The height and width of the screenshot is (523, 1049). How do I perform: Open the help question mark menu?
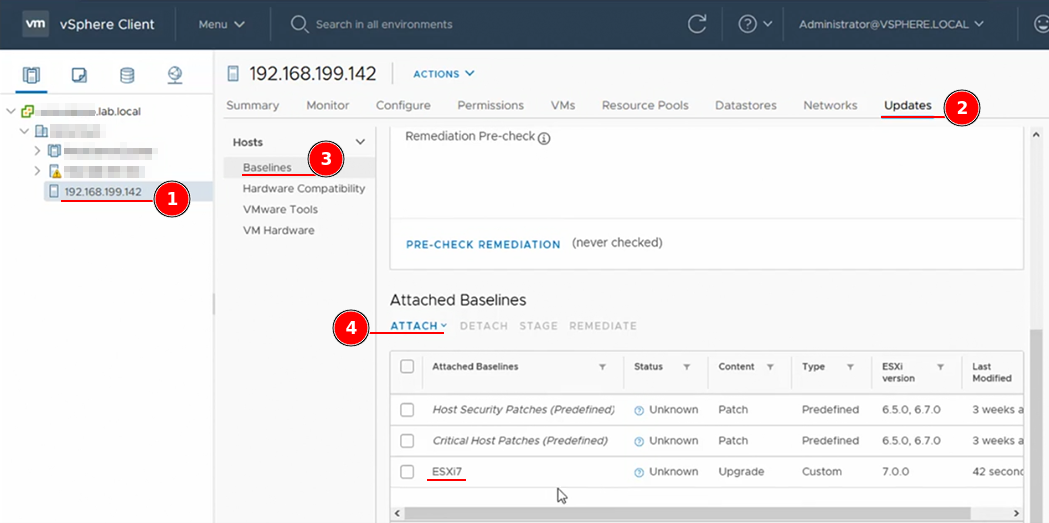pos(747,24)
